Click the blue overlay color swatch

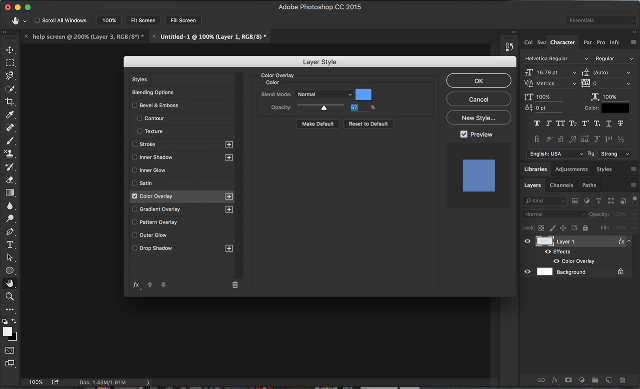coord(363,94)
